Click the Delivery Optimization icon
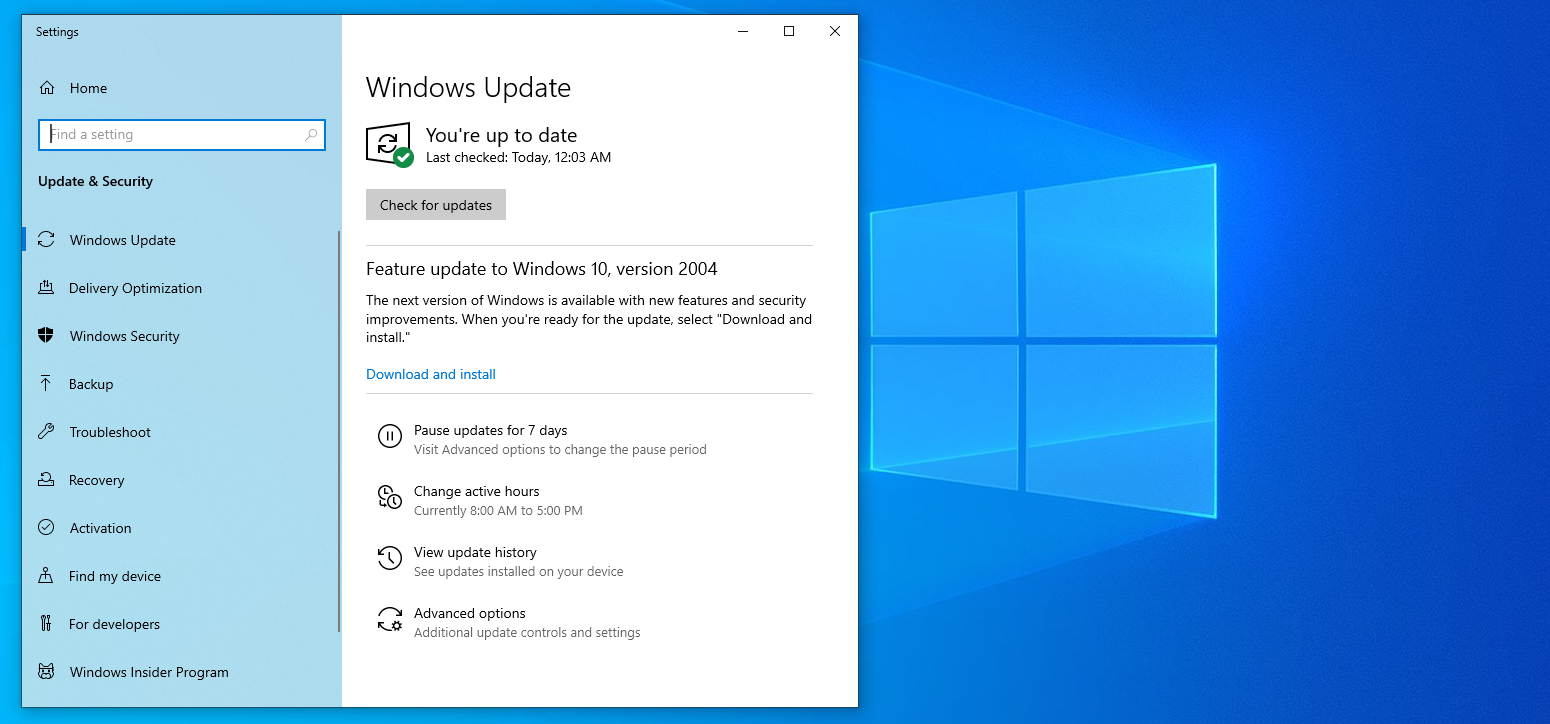Screen dimensions: 1550x724 click(x=46, y=288)
